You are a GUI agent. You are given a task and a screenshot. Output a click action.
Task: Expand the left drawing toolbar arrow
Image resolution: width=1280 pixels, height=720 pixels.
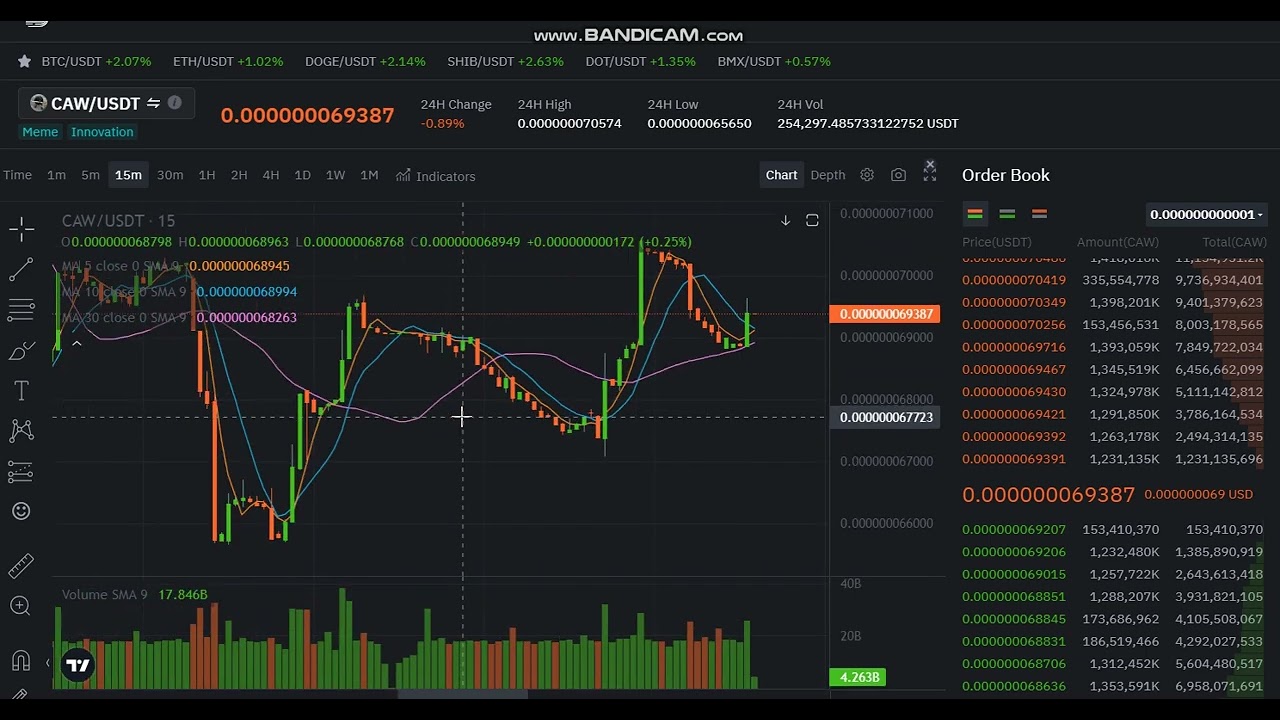pyautogui.click(x=47, y=662)
